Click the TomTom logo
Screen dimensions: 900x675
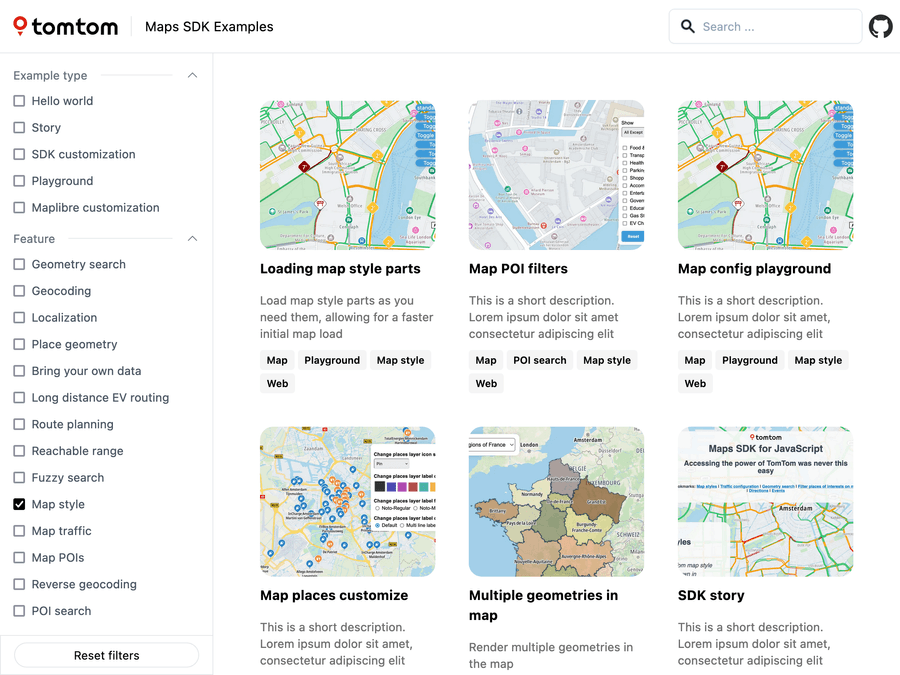65,26
